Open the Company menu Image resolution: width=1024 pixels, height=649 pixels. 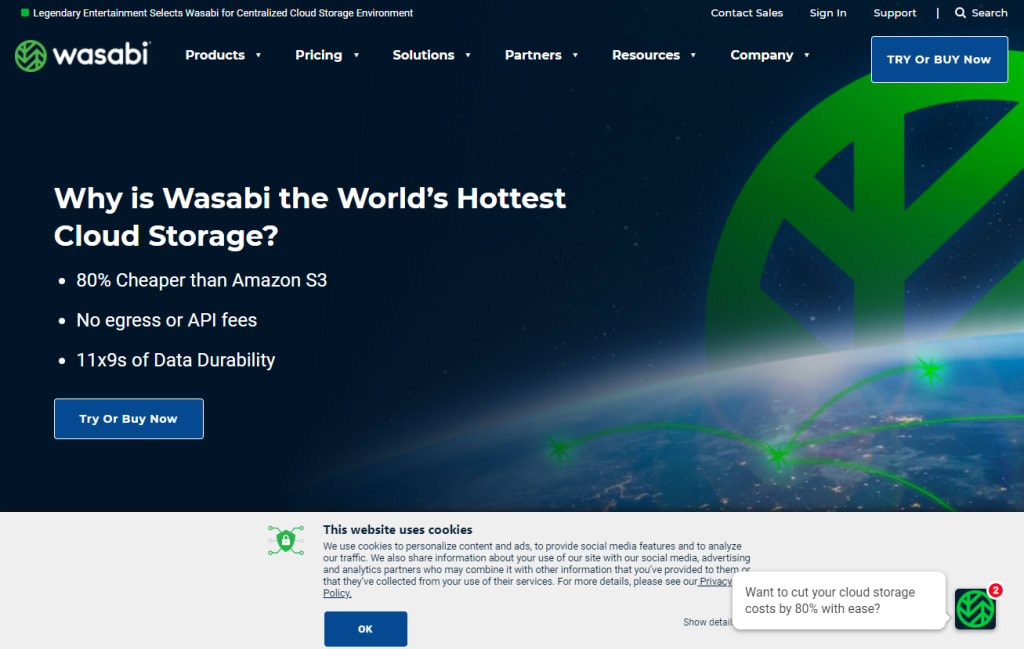tap(761, 55)
